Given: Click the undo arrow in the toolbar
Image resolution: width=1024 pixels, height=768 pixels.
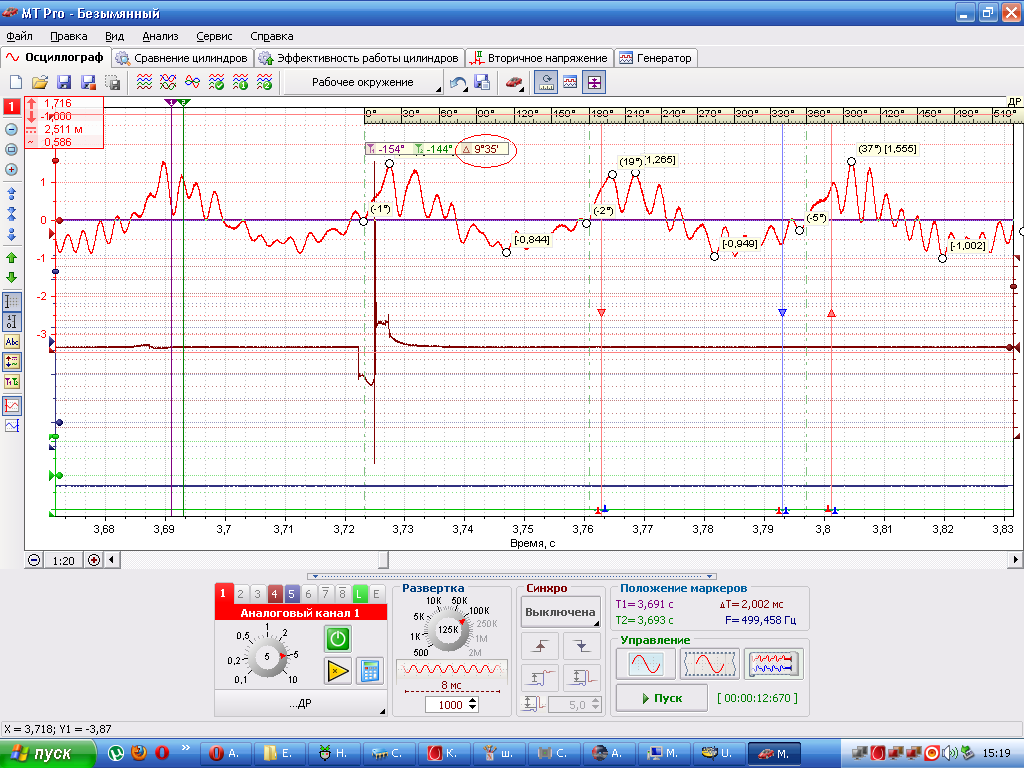Looking at the screenshot, I should coord(458,82).
